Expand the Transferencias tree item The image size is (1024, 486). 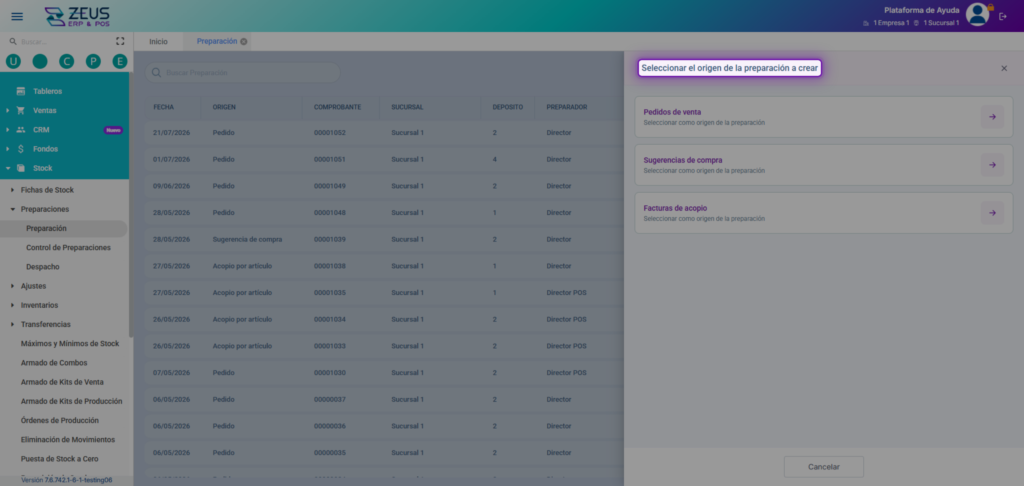12,324
